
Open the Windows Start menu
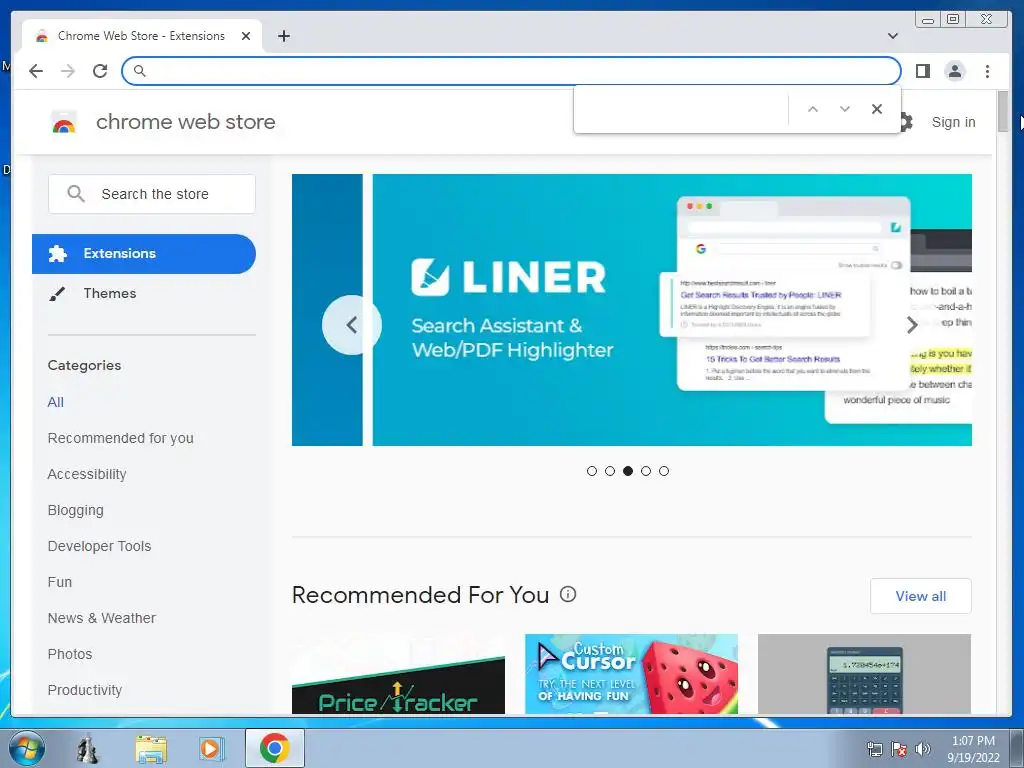(27, 748)
